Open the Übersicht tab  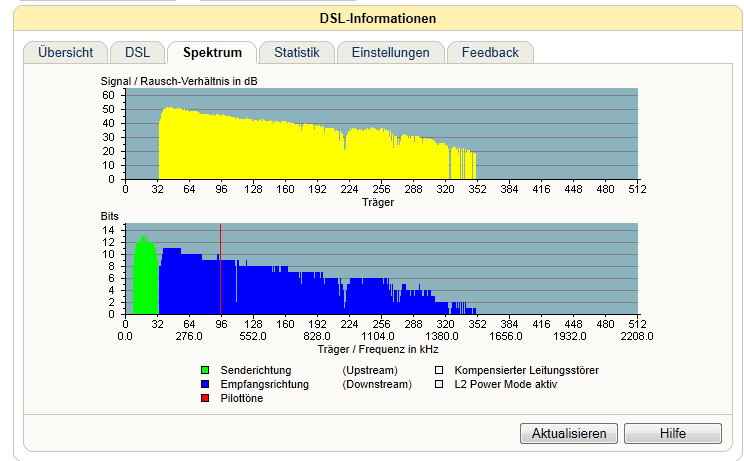[x=65, y=52]
